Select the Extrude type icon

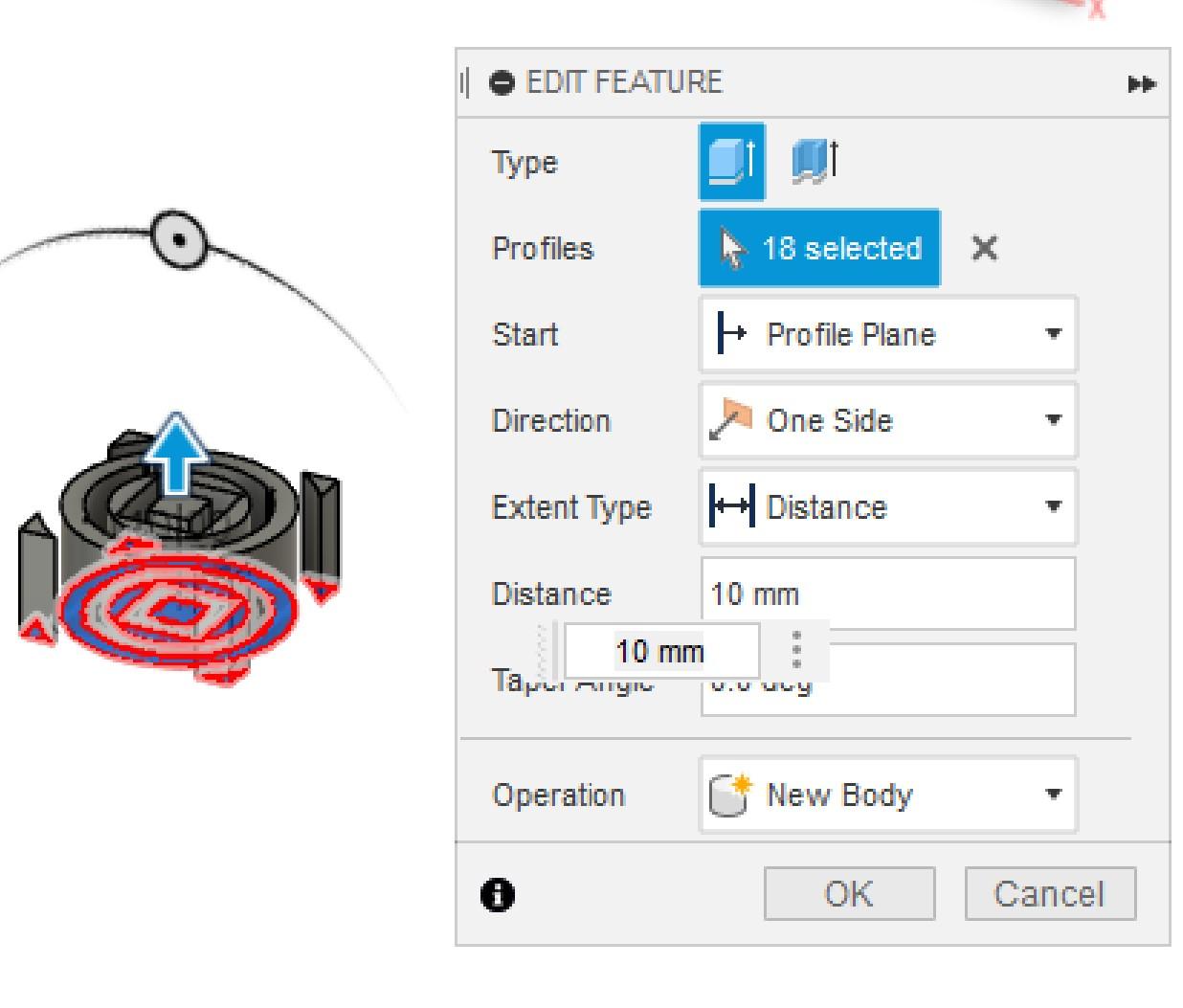(x=731, y=161)
